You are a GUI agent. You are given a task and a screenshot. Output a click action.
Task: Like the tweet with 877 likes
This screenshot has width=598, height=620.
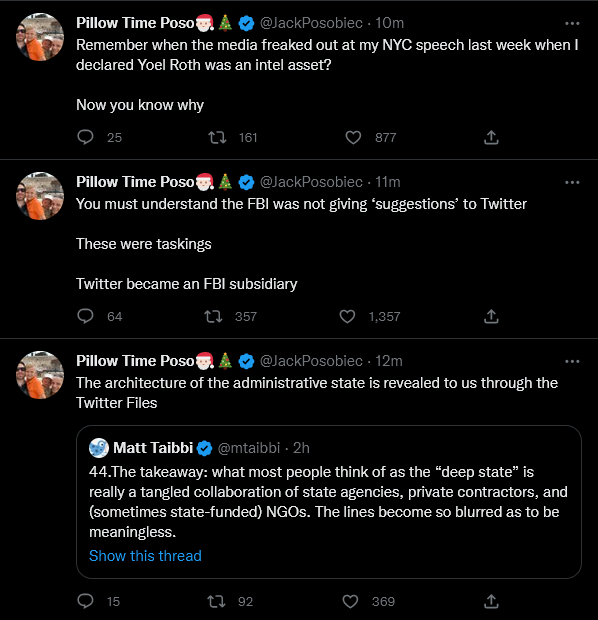tap(353, 137)
